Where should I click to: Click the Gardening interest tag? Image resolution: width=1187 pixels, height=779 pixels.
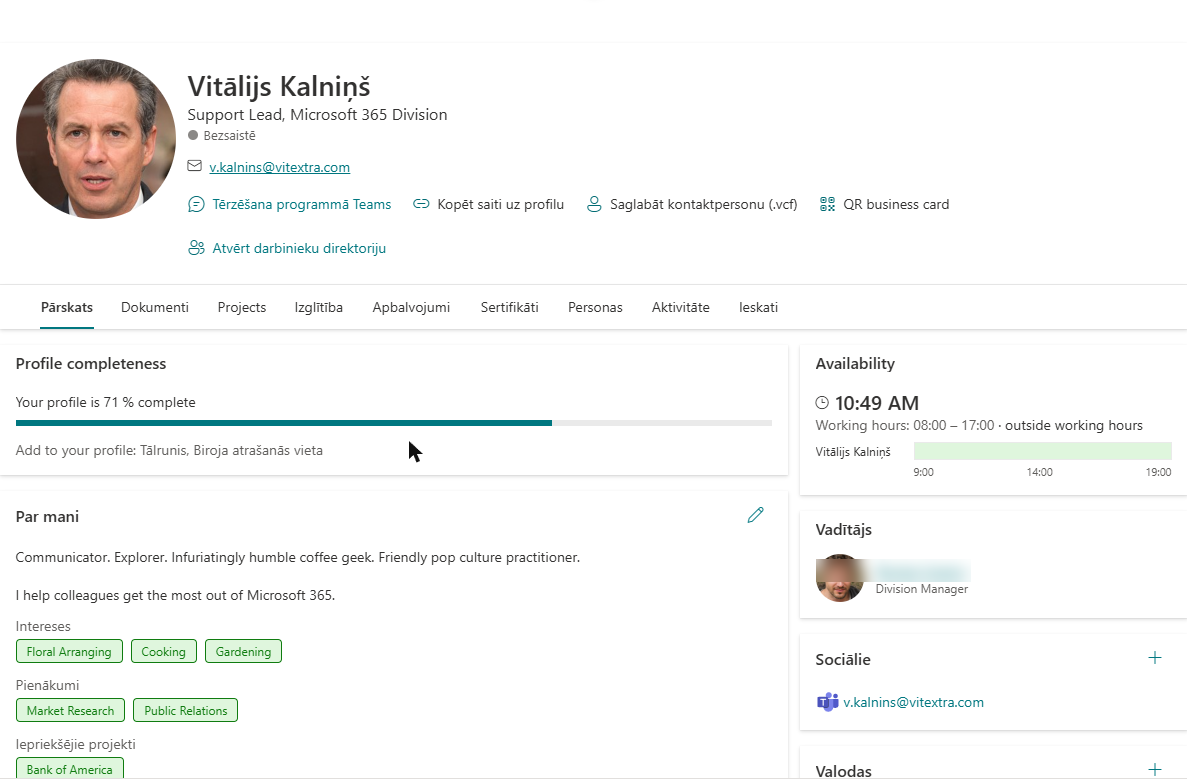point(243,651)
